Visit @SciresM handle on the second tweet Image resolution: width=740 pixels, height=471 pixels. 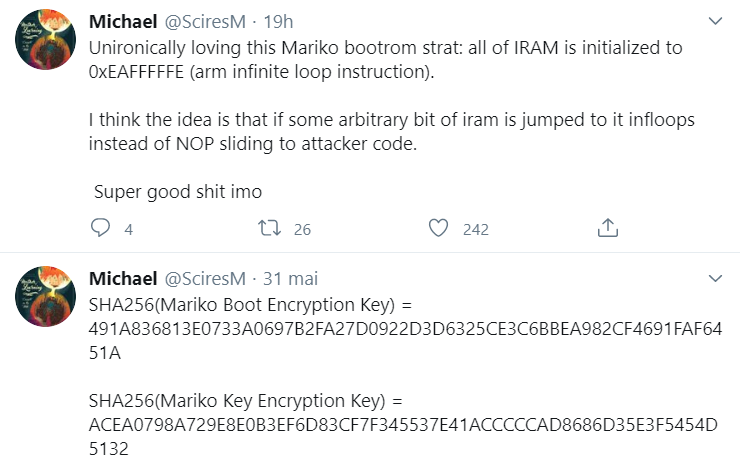click(205, 278)
